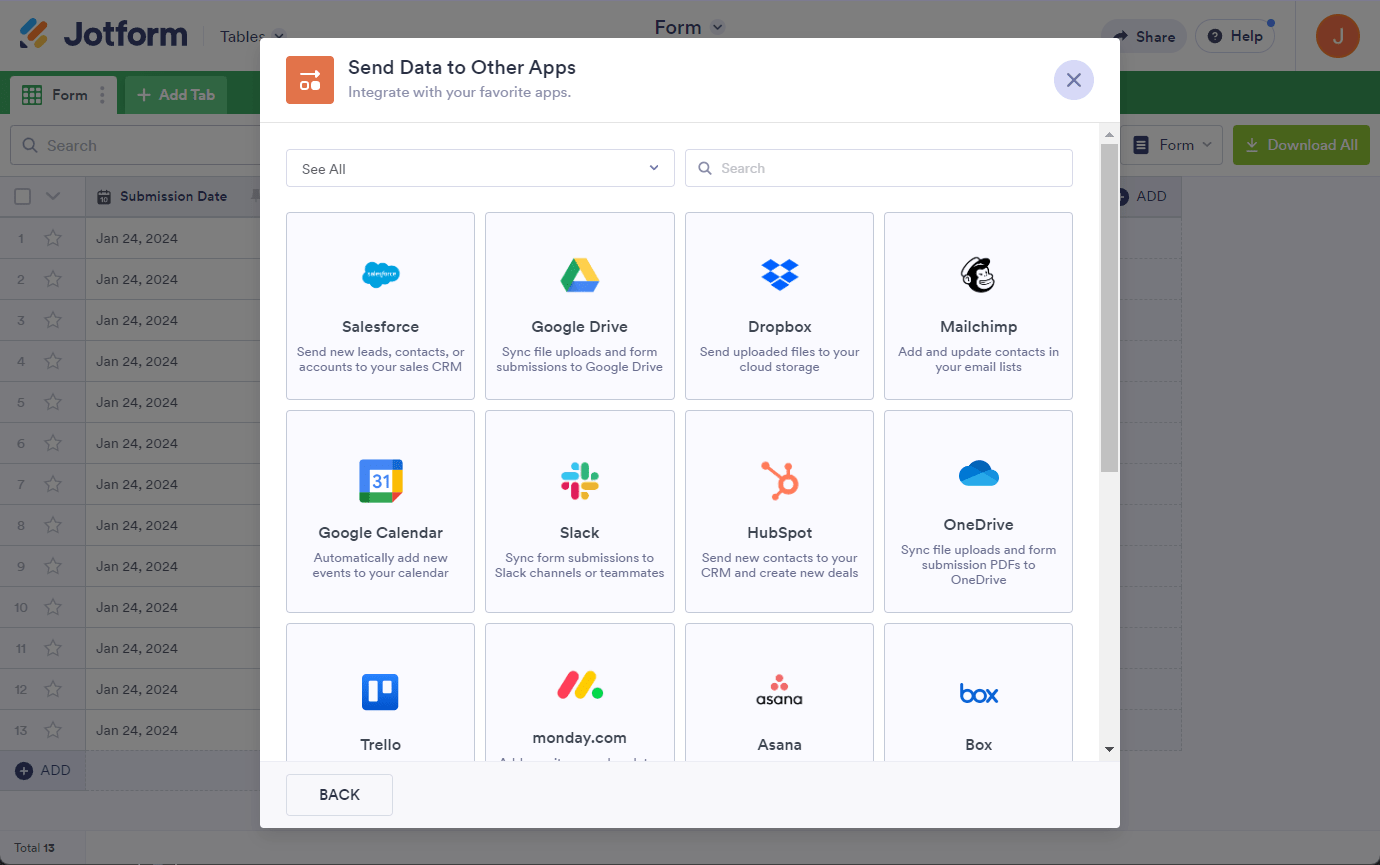Click the Submission Date column header
Viewport: 1380px width, 865px height.
(173, 196)
